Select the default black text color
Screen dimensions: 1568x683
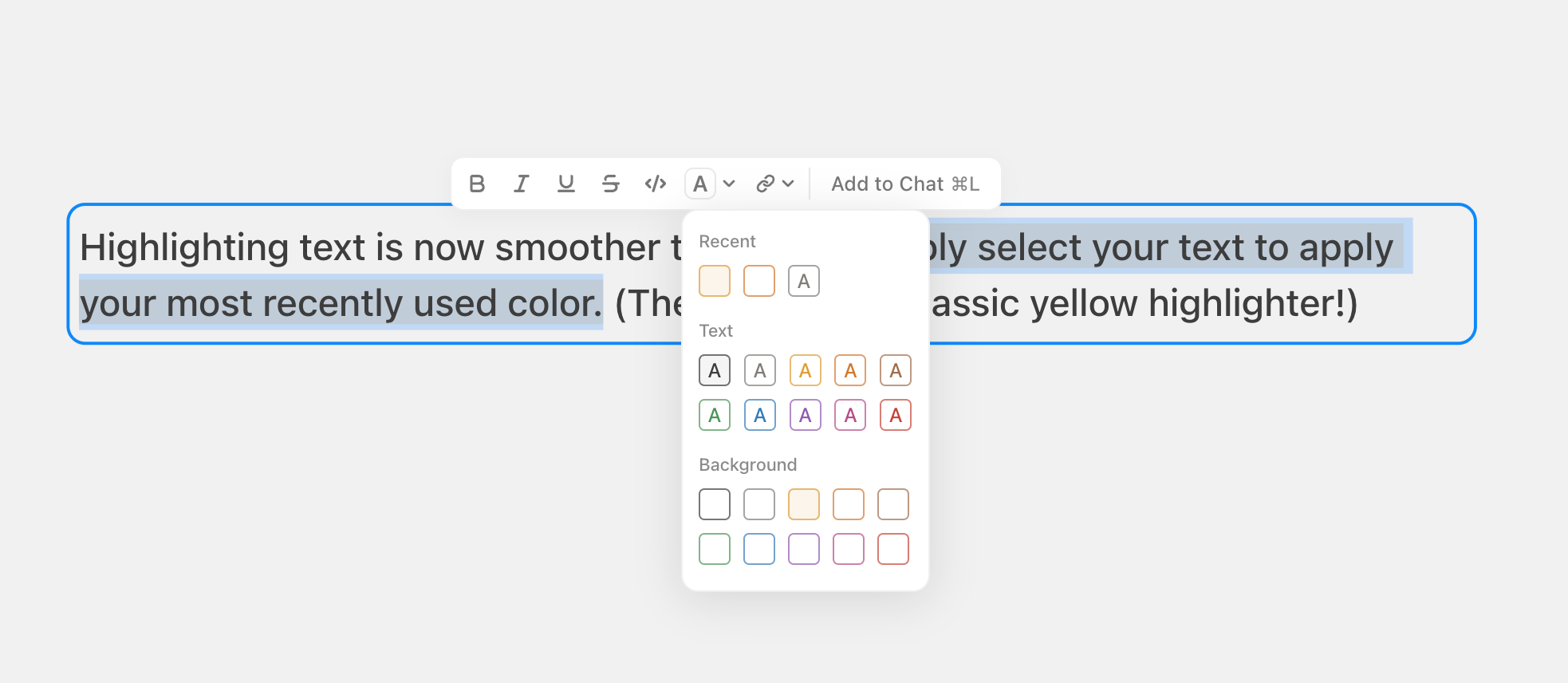tap(714, 369)
